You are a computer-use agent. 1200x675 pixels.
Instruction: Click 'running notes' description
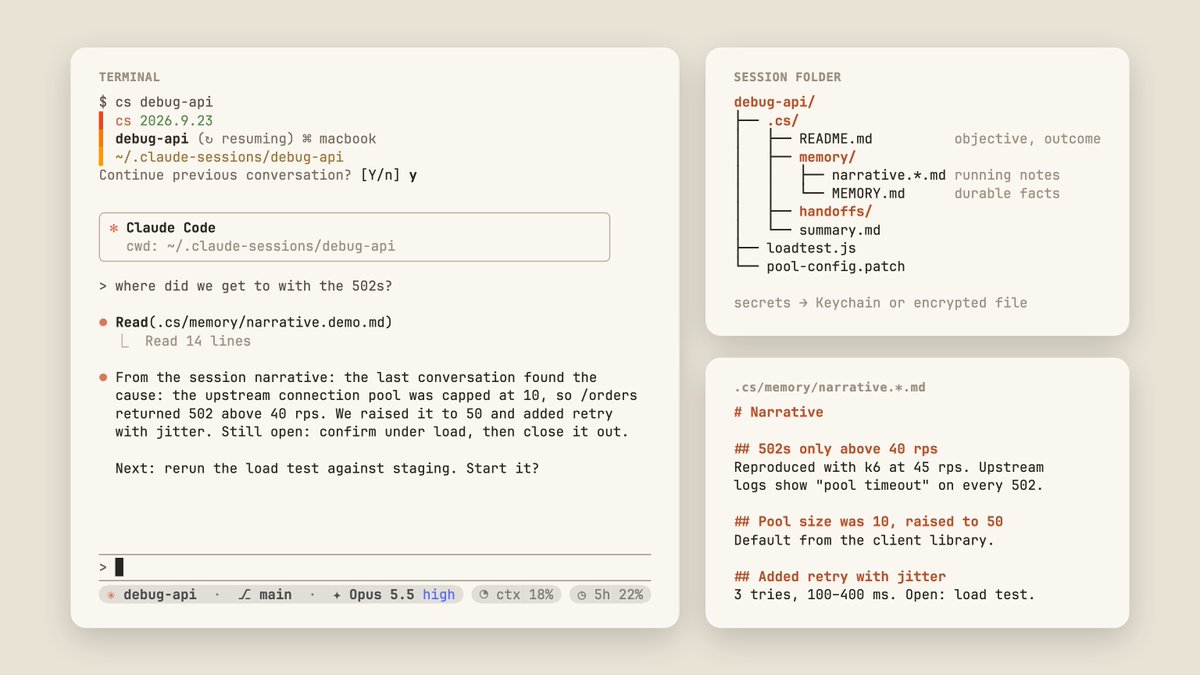(1007, 175)
